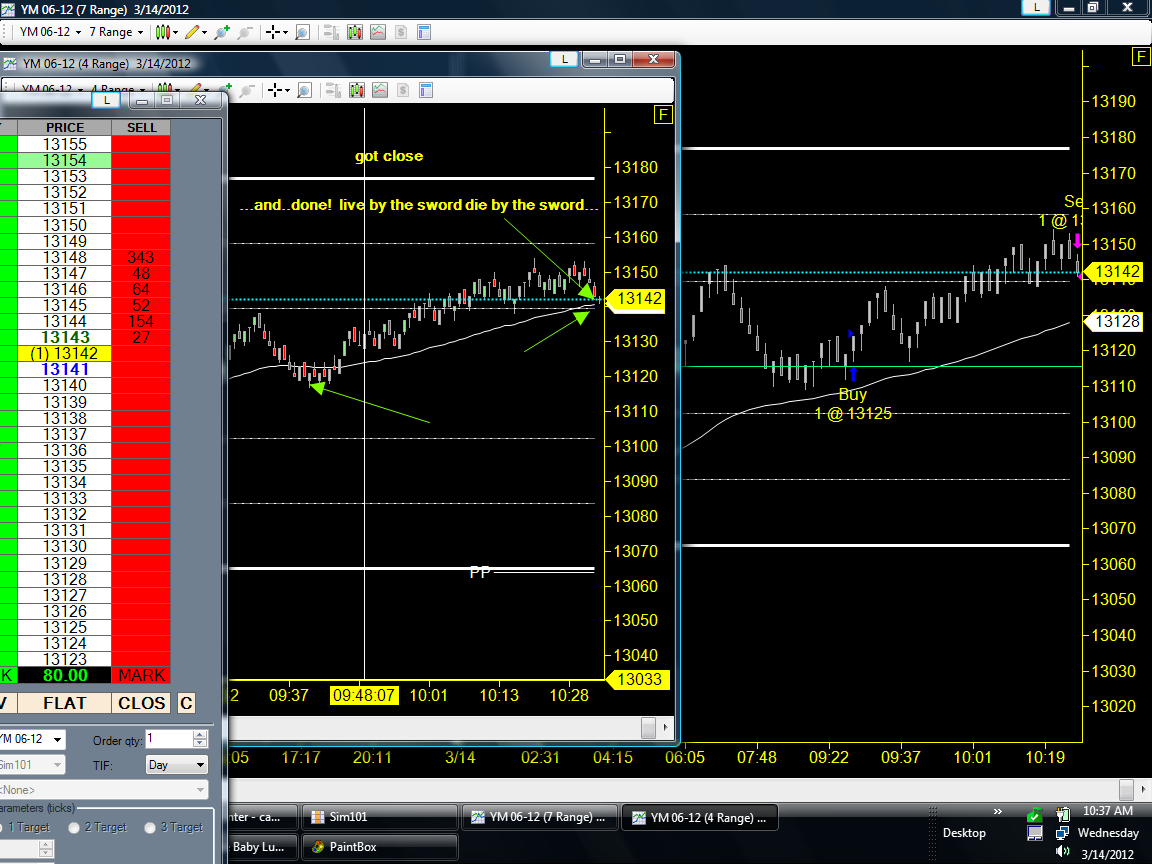This screenshot has width=1152, height=864.
Task: Expand chart style dropdown arrow in 7 Range toolbar
Action: click(x=176, y=32)
